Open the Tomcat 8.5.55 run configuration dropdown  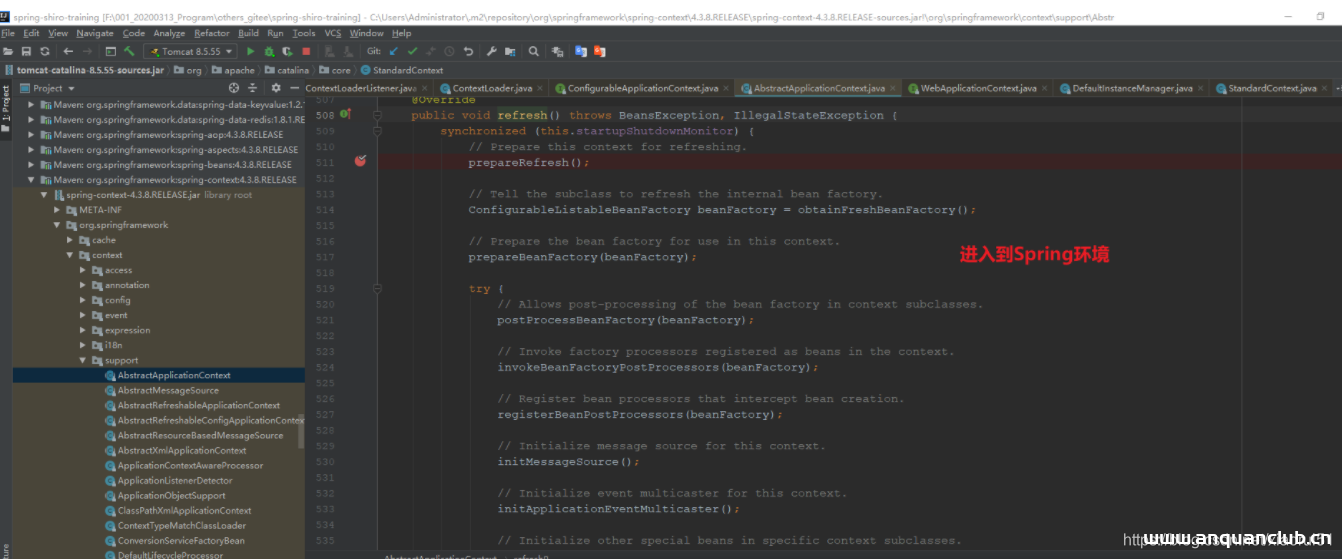tap(190, 51)
